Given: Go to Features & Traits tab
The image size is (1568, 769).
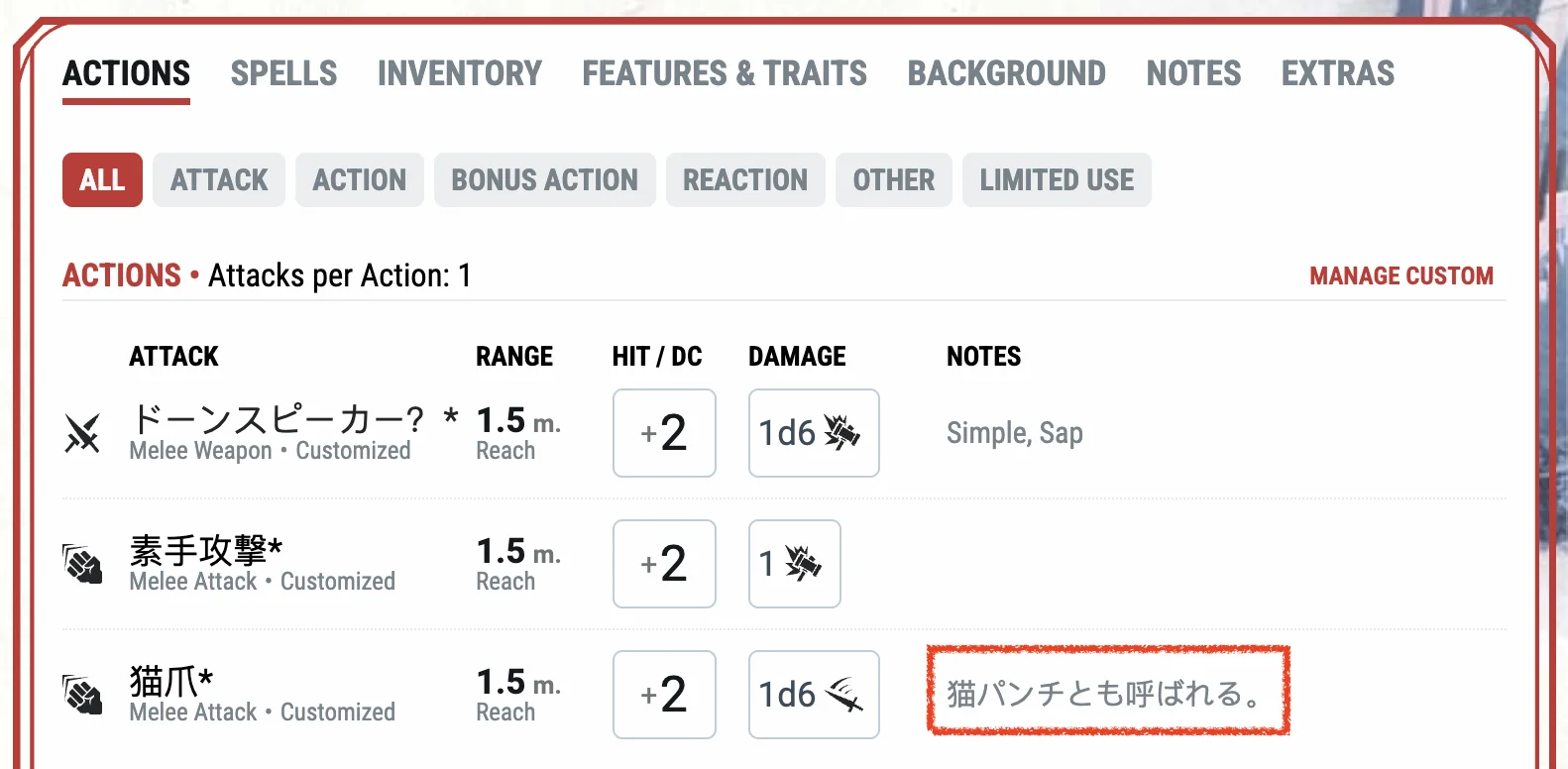Looking at the screenshot, I should (725, 73).
